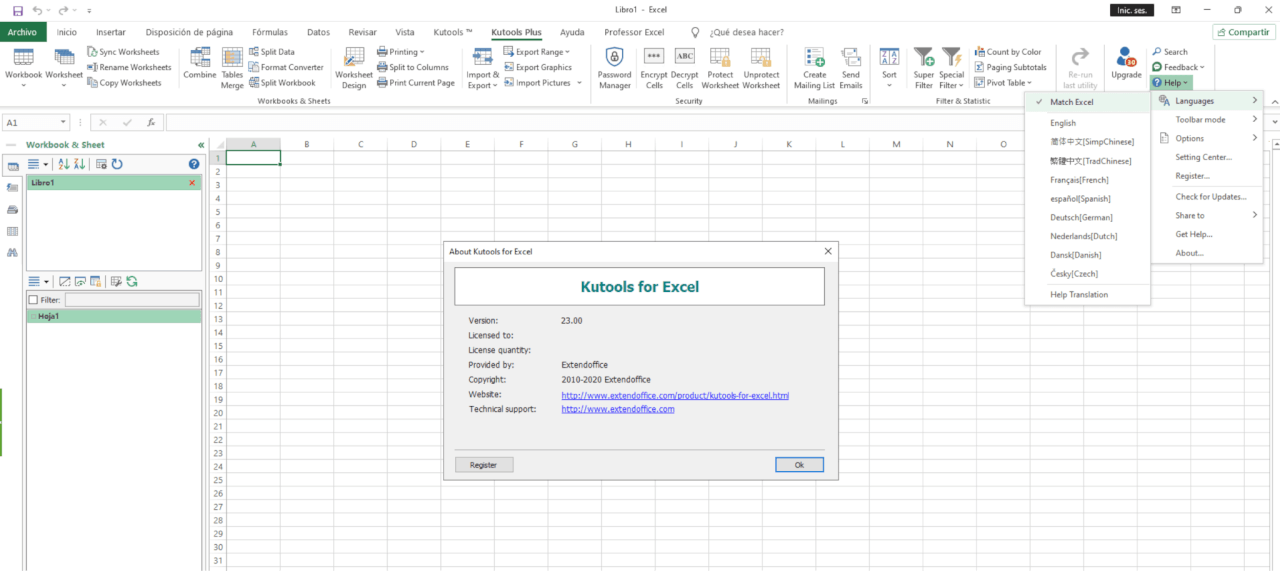Open the Toolbar mode submenu
The height and width of the screenshot is (571, 1280).
(1207, 120)
